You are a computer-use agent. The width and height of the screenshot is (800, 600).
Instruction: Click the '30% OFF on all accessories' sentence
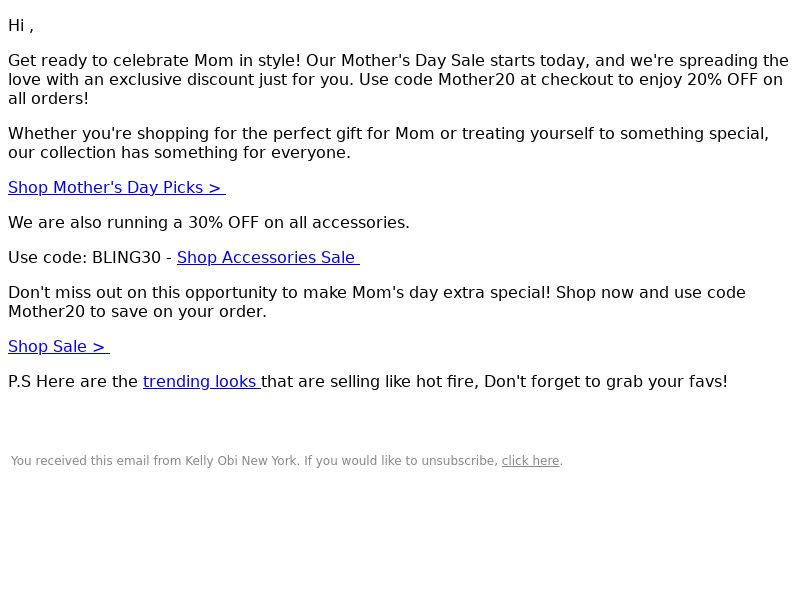(209, 223)
